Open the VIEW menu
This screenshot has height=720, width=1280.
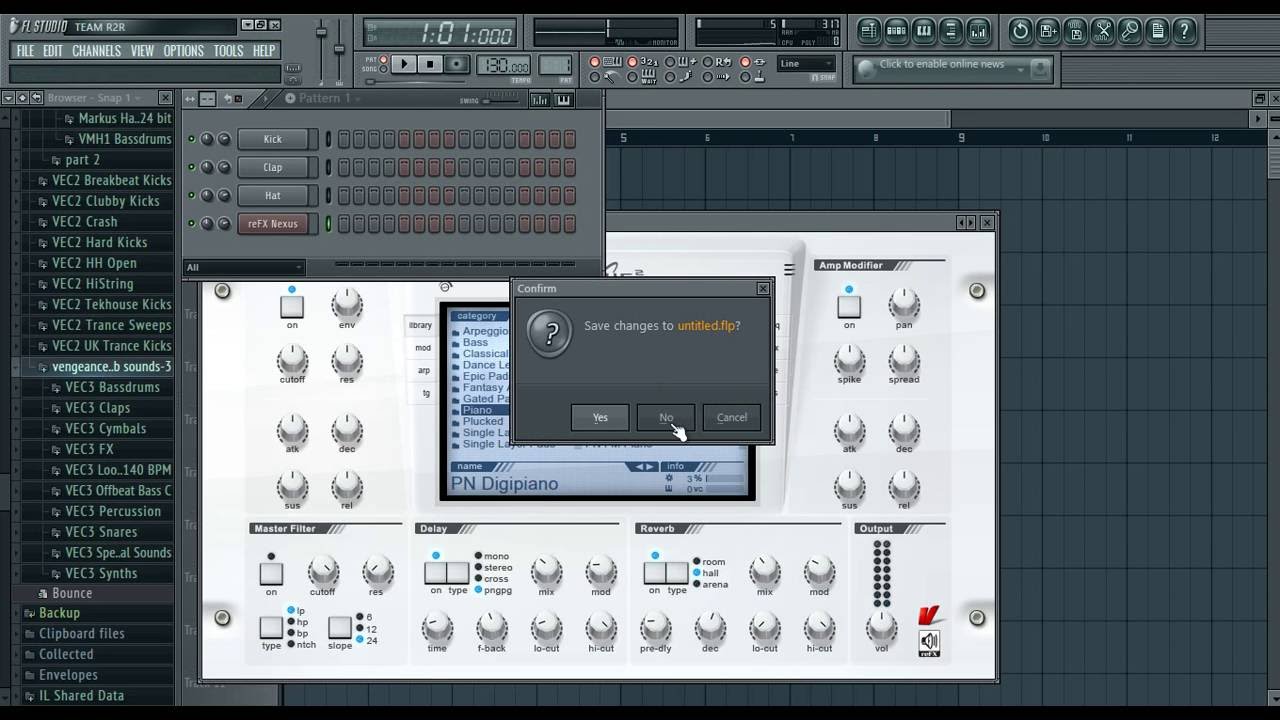pyautogui.click(x=142, y=50)
